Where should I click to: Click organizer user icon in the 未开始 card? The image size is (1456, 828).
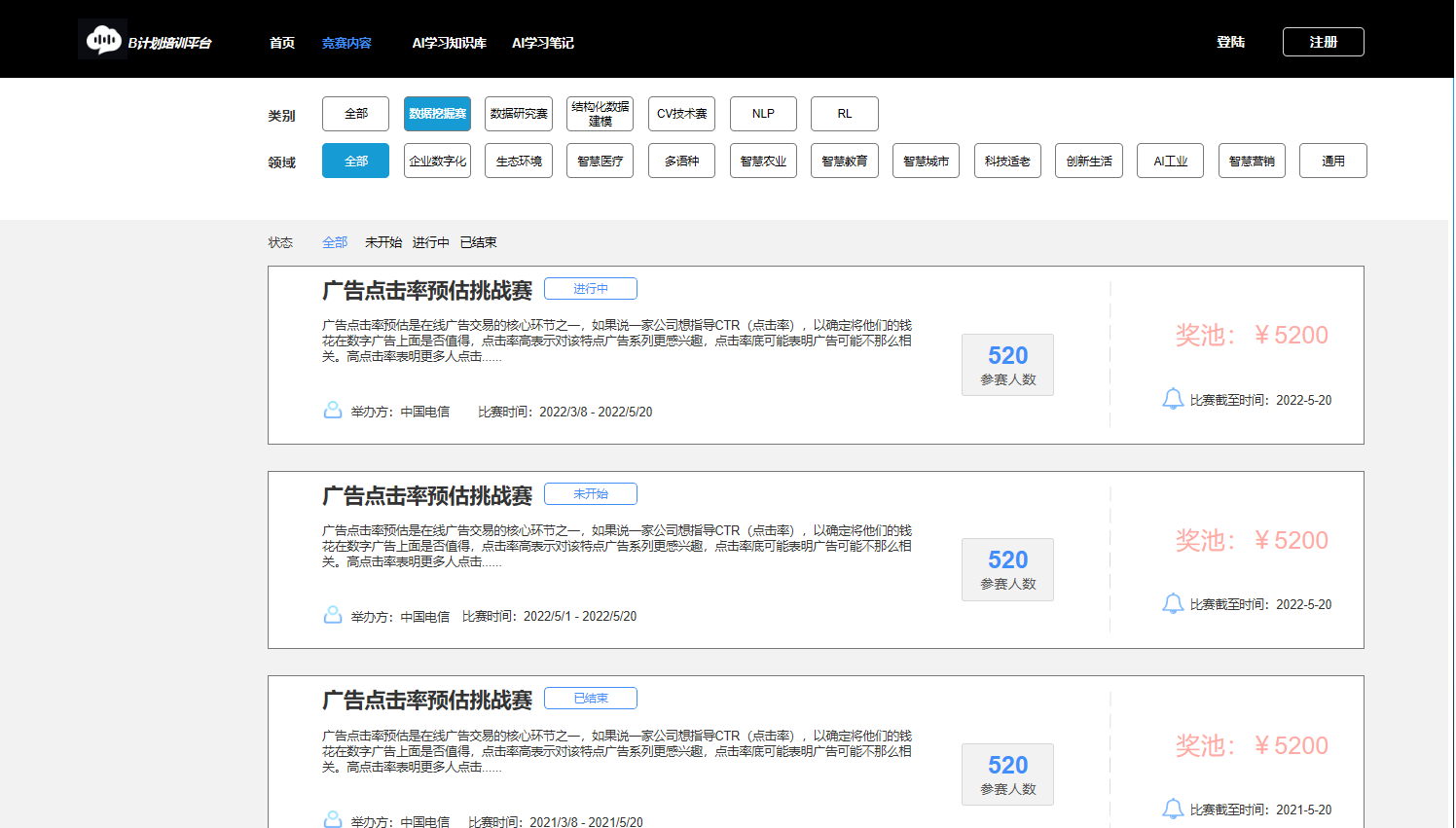tap(333, 615)
